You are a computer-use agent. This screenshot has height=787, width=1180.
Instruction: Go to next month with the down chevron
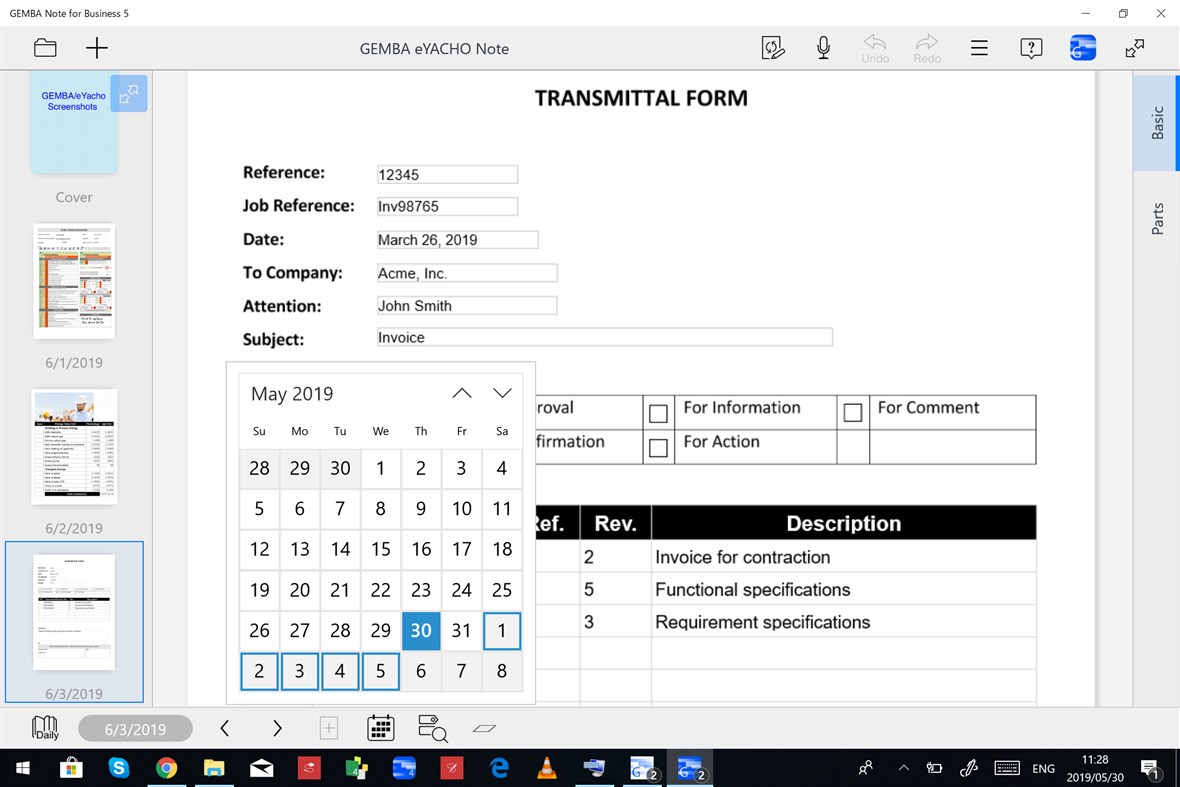coord(502,392)
